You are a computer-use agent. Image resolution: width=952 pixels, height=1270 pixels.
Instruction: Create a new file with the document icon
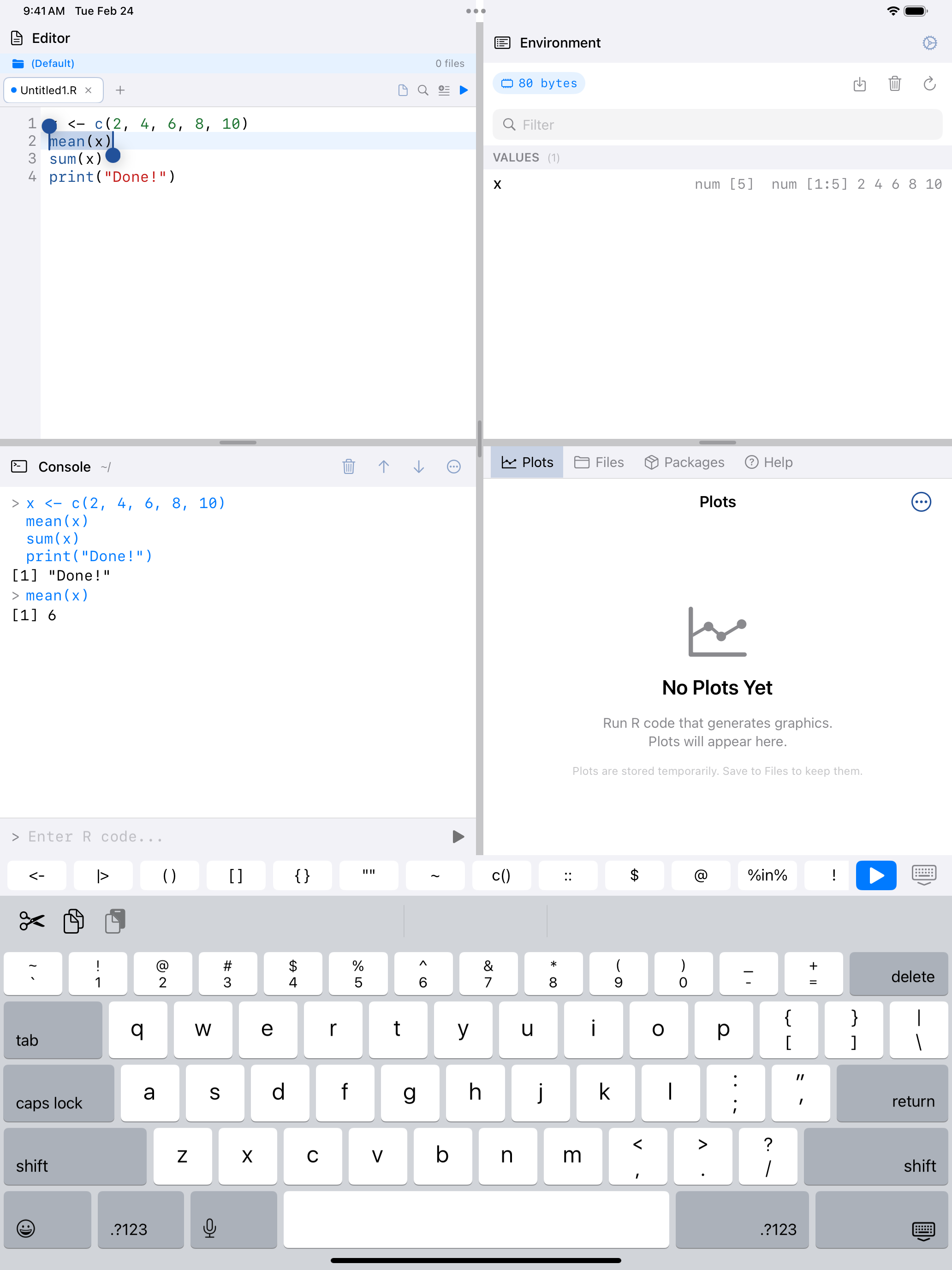[402, 90]
